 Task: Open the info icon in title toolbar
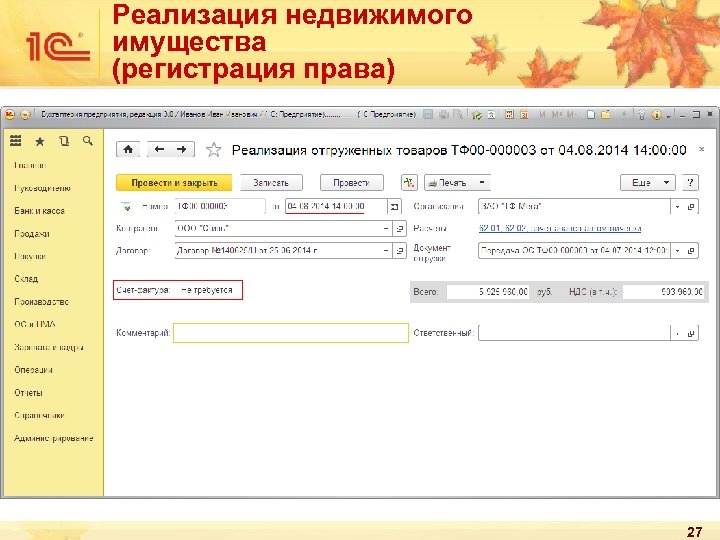click(x=657, y=115)
